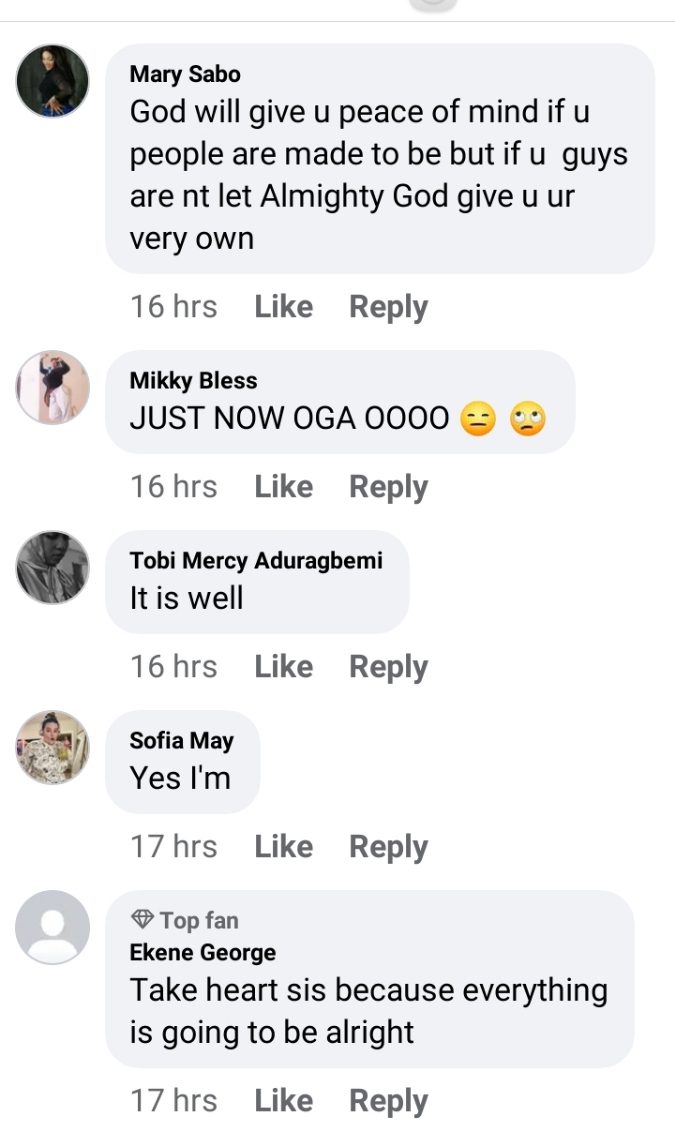Reply to Tobi Mercy Aduragbemi's comment
Viewport: 675px width, 1134px height.
coord(388,667)
